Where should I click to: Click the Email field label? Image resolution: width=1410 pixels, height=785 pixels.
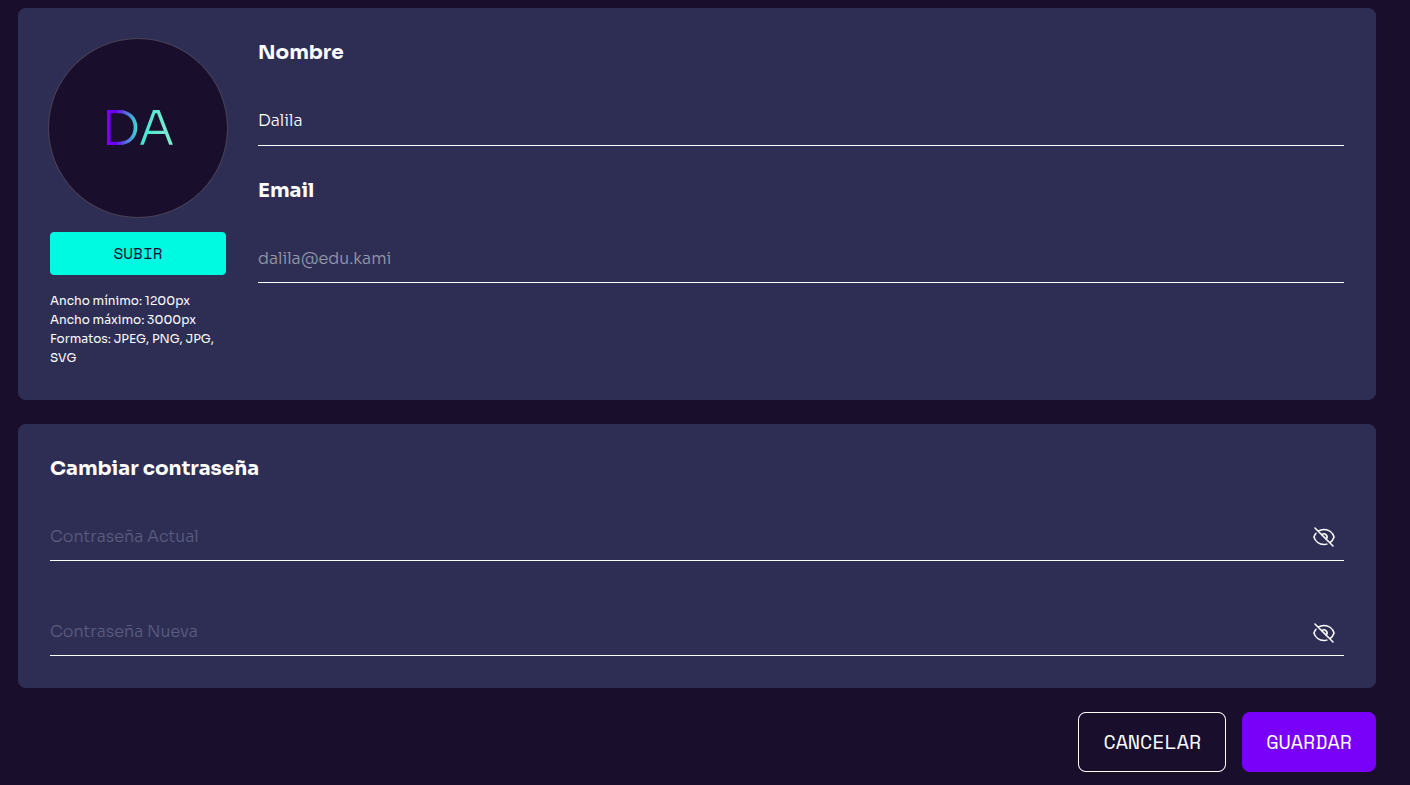pyautogui.click(x=286, y=190)
